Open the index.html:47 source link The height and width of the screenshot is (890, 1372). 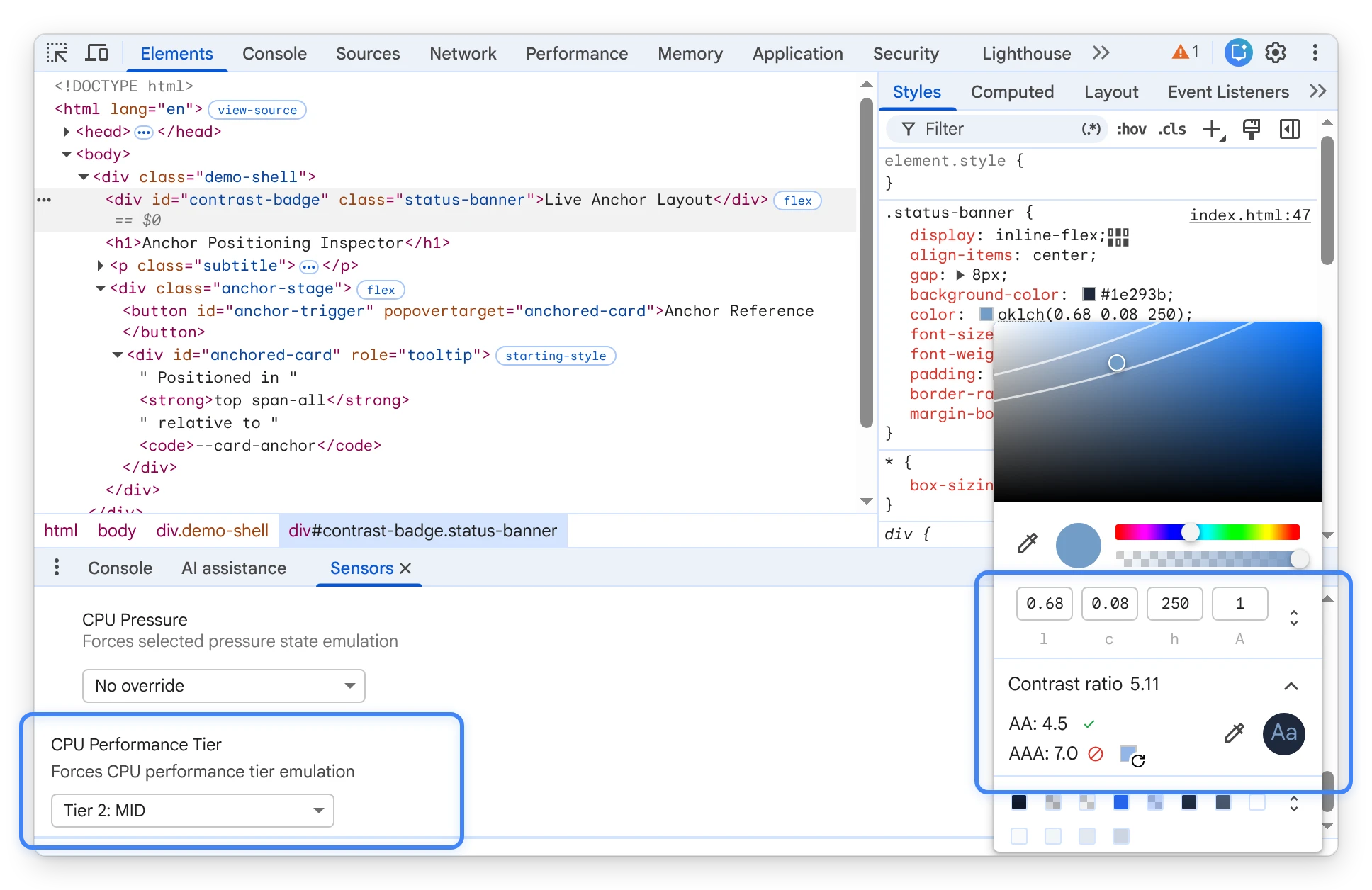click(x=1250, y=215)
